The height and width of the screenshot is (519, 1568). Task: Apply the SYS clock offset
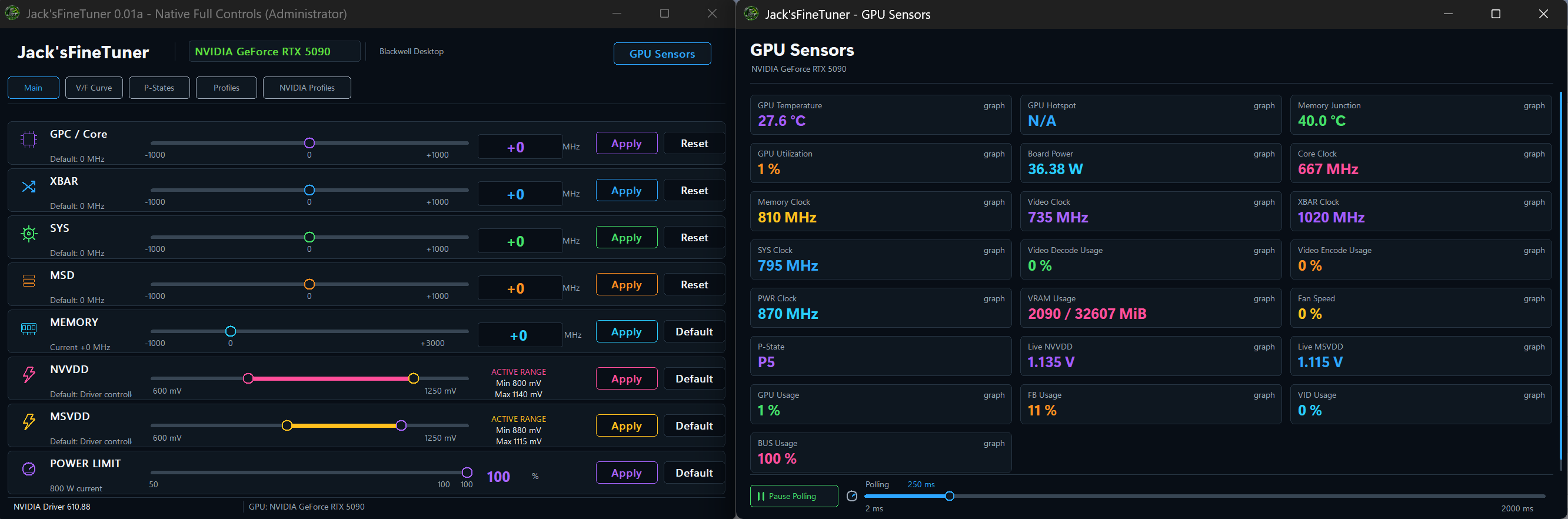pyautogui.click(x=627, y=237)
